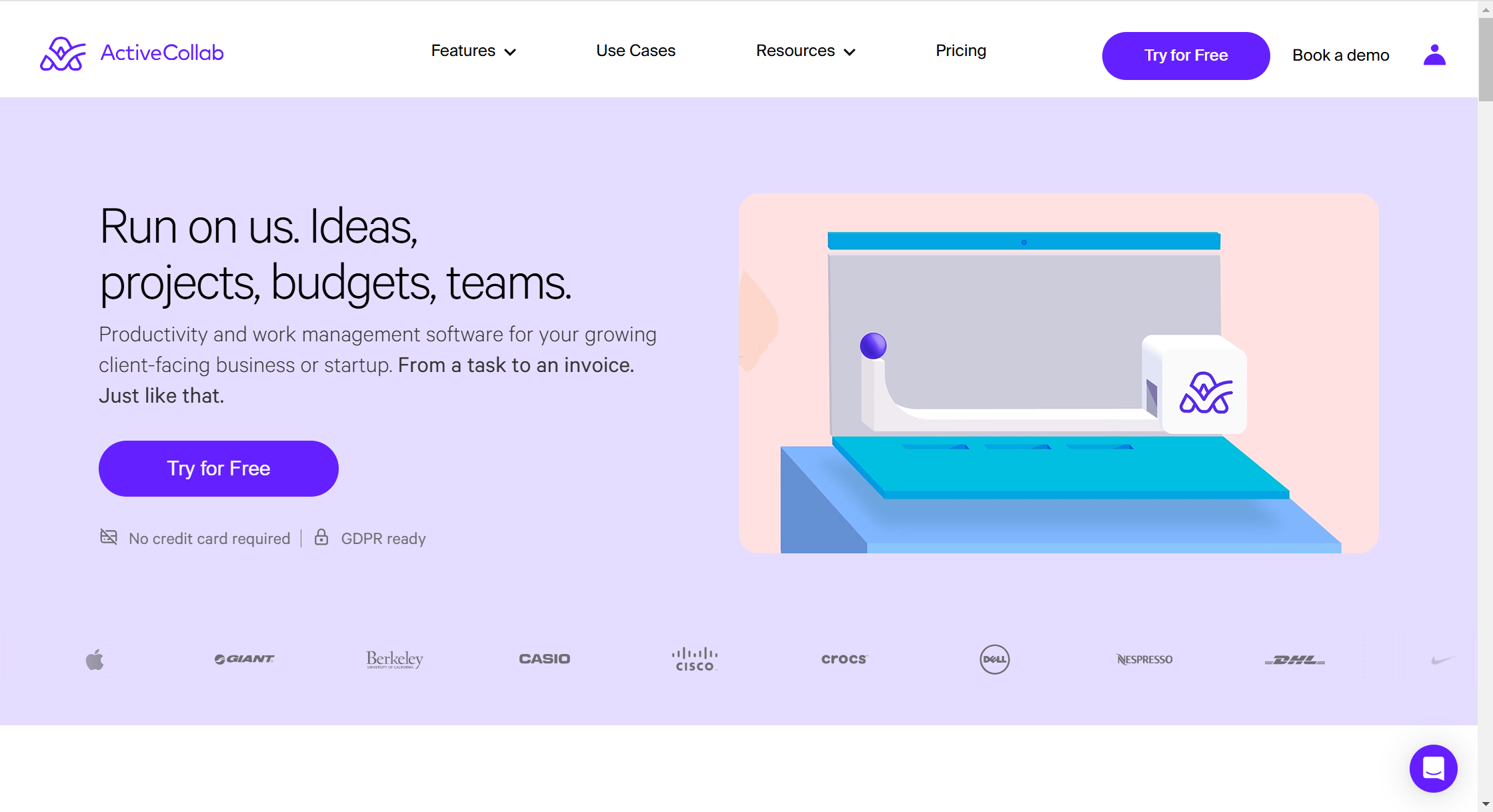
Task: Open the Use Cases page
Action: [635, 51]
